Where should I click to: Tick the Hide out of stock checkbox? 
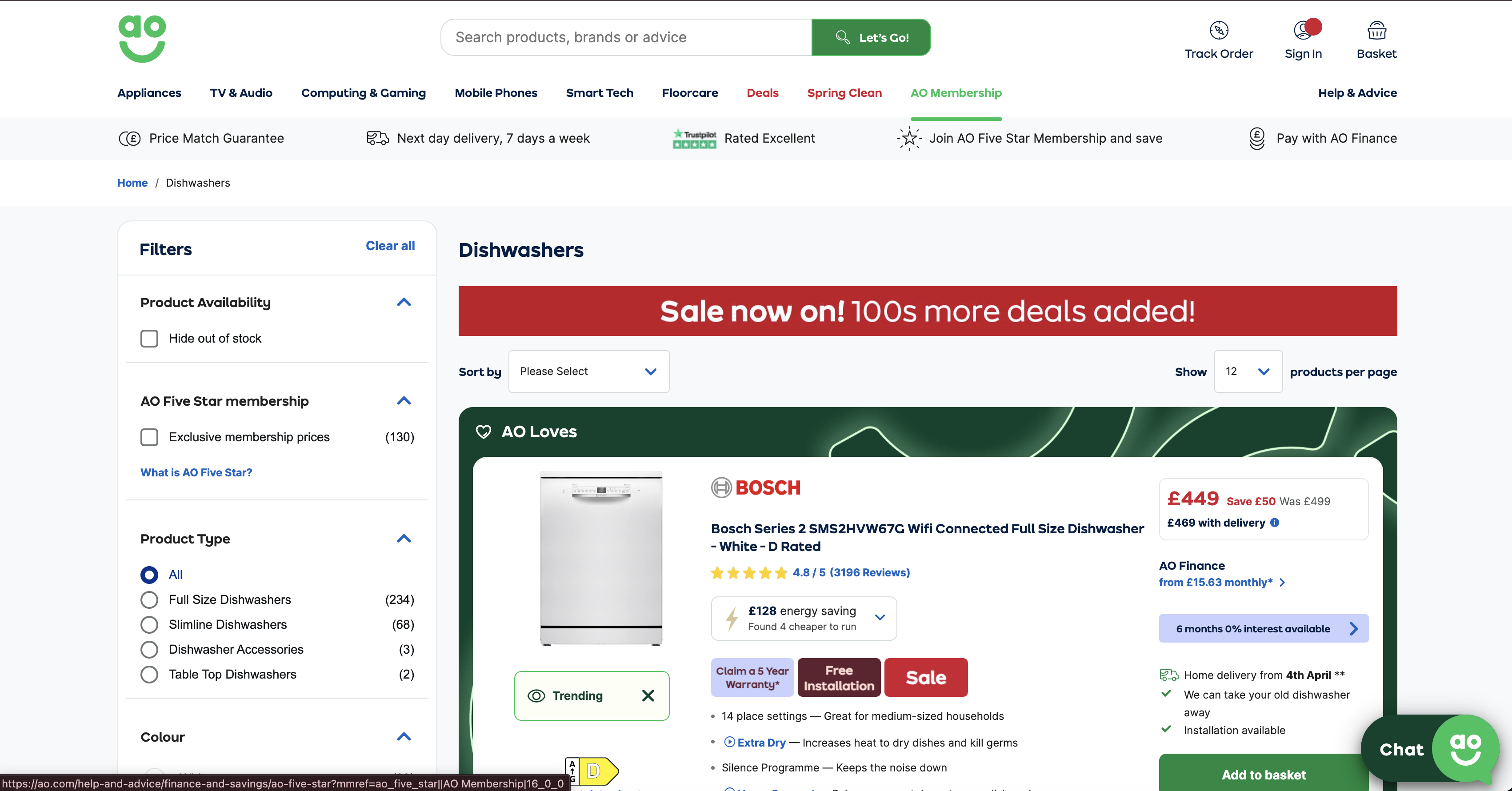[x=149, y=339]
